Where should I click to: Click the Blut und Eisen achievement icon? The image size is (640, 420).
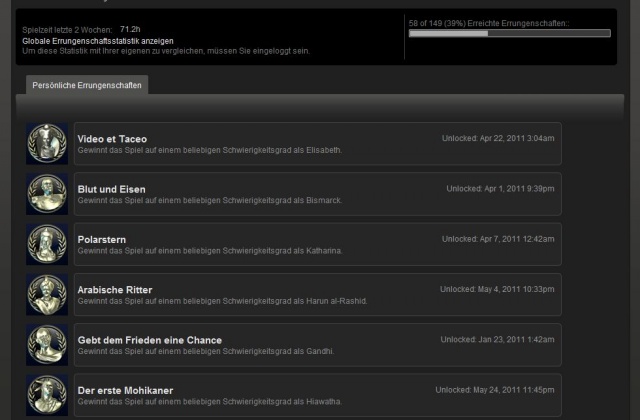point(46,194)
